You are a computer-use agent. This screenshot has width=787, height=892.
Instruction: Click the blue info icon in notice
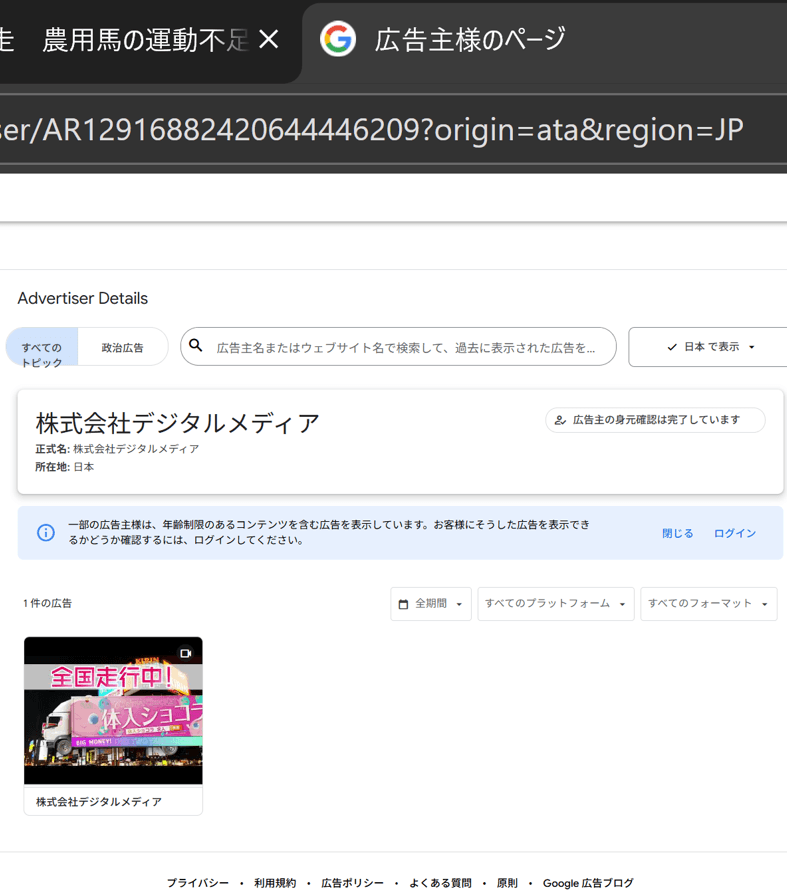pyautogui.click(x=46, y=532)
